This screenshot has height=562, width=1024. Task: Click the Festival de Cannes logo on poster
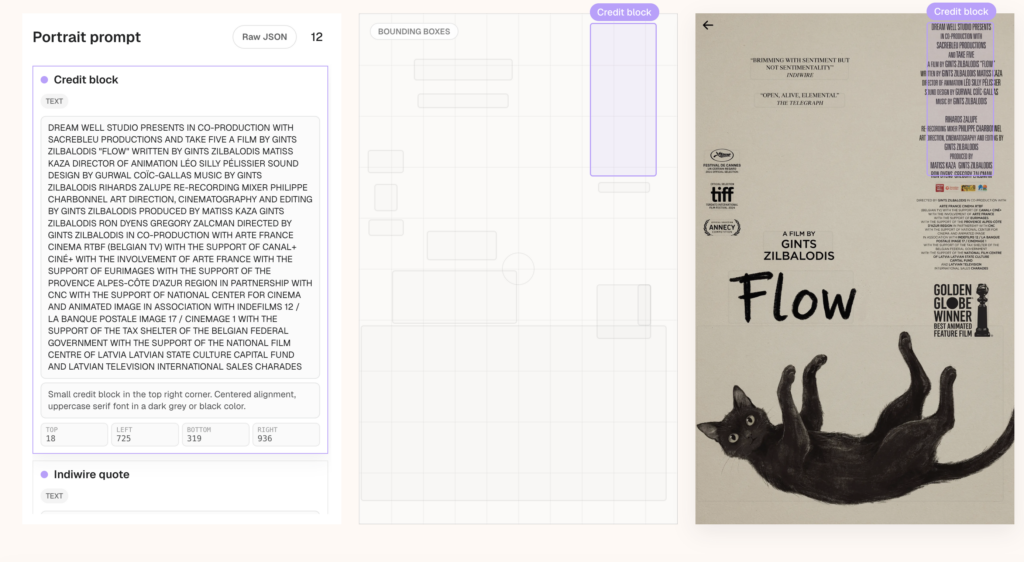(x=722, y=160)
